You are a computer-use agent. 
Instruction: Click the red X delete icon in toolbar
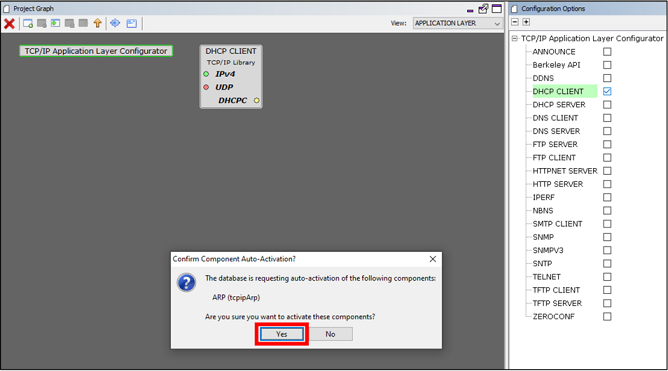(9, 23)
